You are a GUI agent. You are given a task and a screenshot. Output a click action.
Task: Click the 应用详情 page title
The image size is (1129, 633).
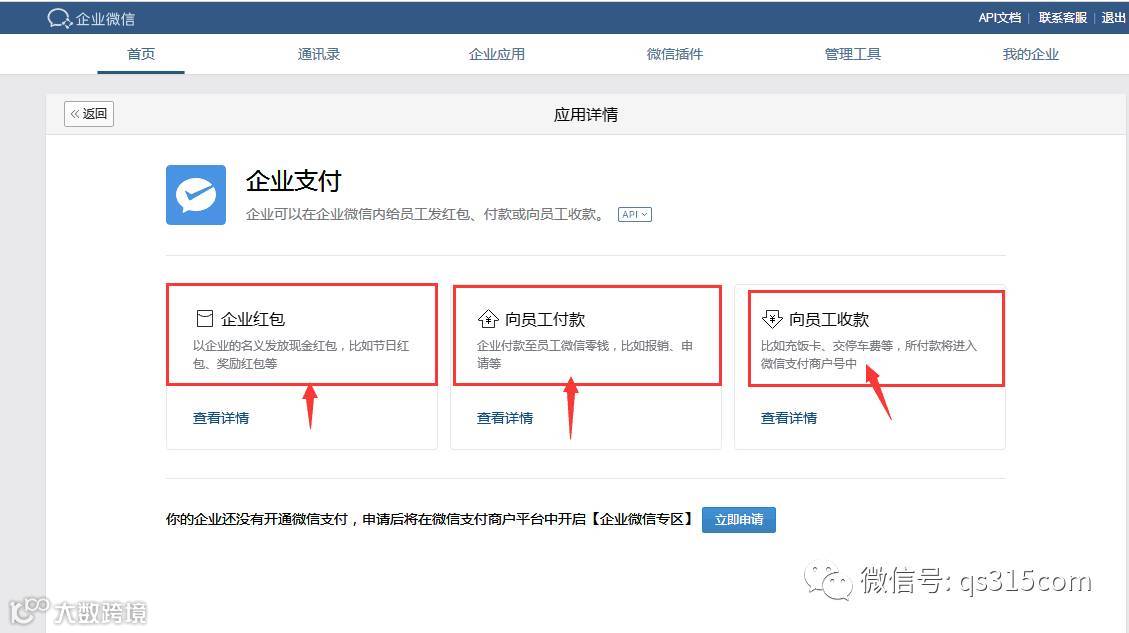(x=586, y=115)
